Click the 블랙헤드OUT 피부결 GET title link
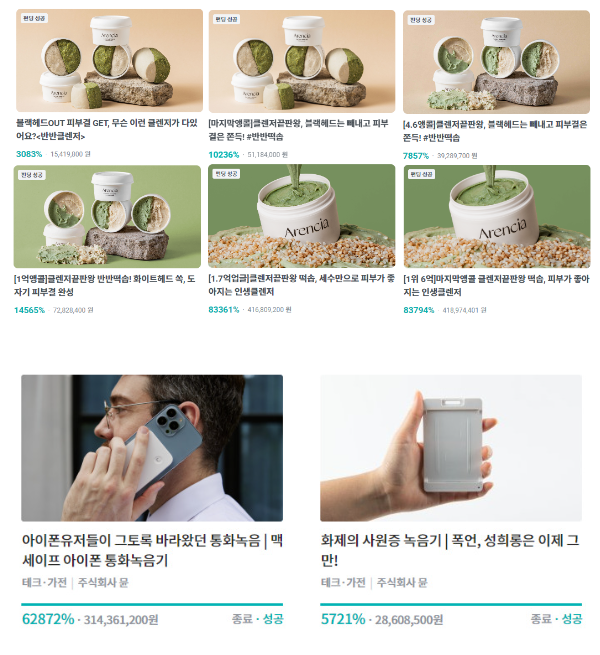The height and width of the screenshot is (655, 600). [x=107, y=129]
